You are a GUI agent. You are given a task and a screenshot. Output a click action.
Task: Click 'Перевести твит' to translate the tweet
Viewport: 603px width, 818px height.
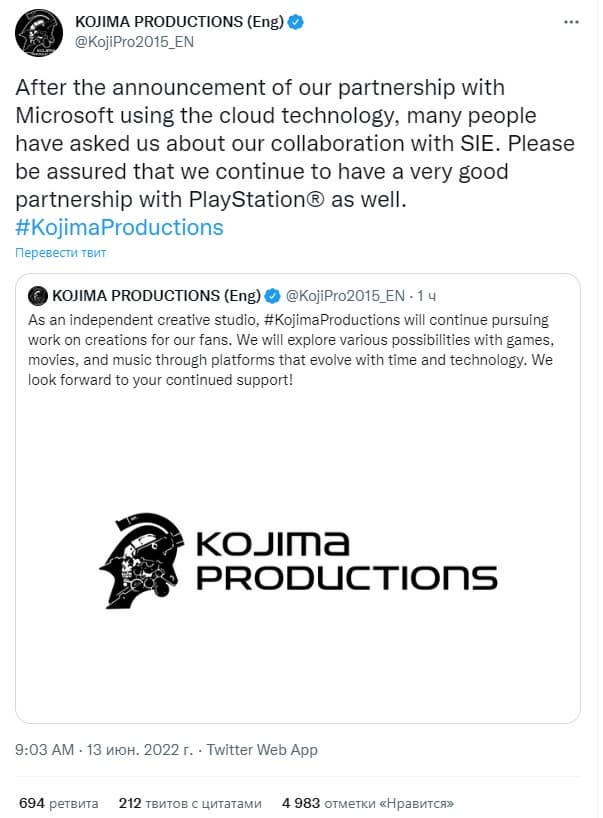(x=60, y=253)
